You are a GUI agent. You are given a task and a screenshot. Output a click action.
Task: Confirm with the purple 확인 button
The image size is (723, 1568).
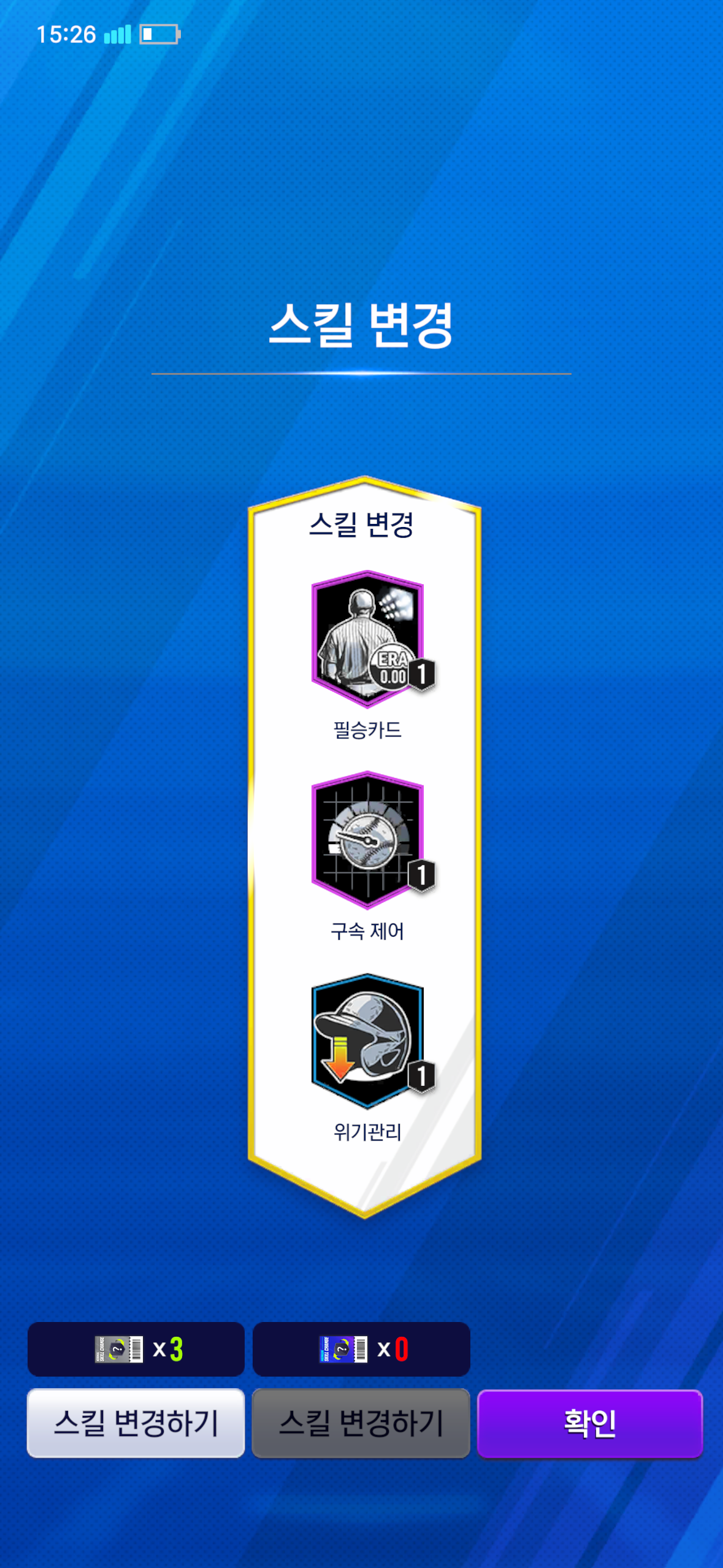(x=590, y=1424)
